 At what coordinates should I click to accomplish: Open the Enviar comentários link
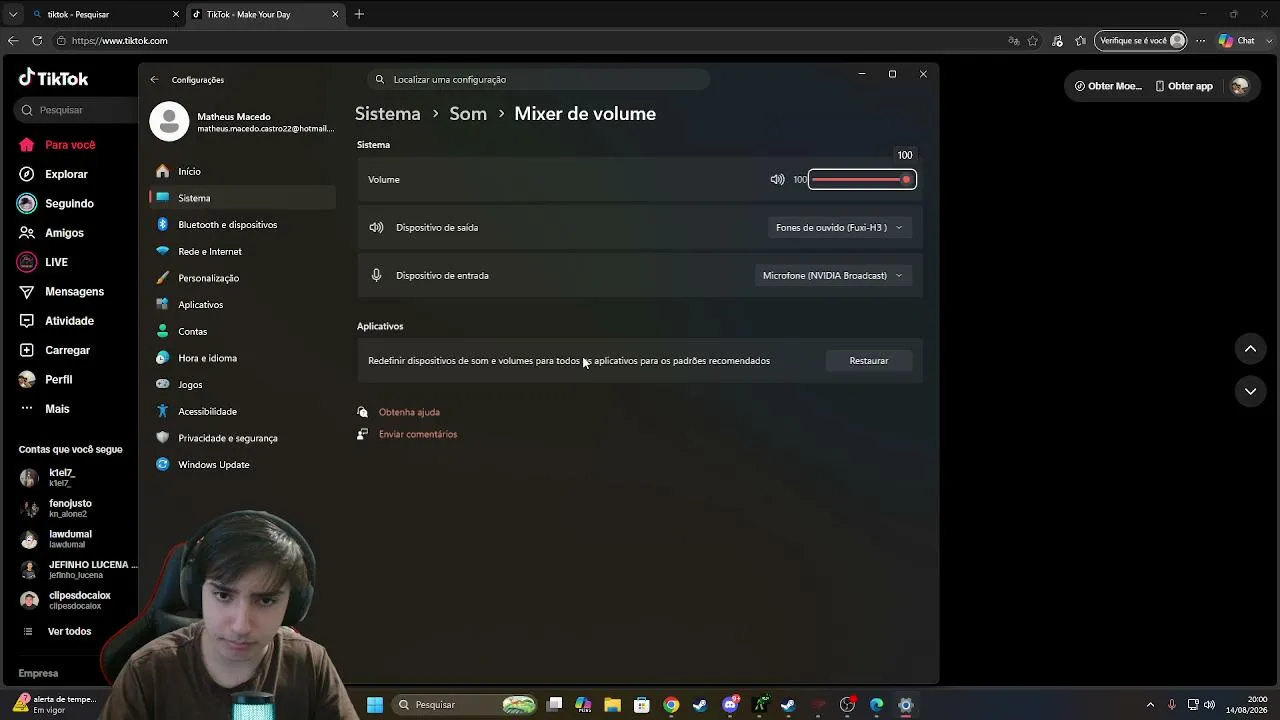(418, 434)
